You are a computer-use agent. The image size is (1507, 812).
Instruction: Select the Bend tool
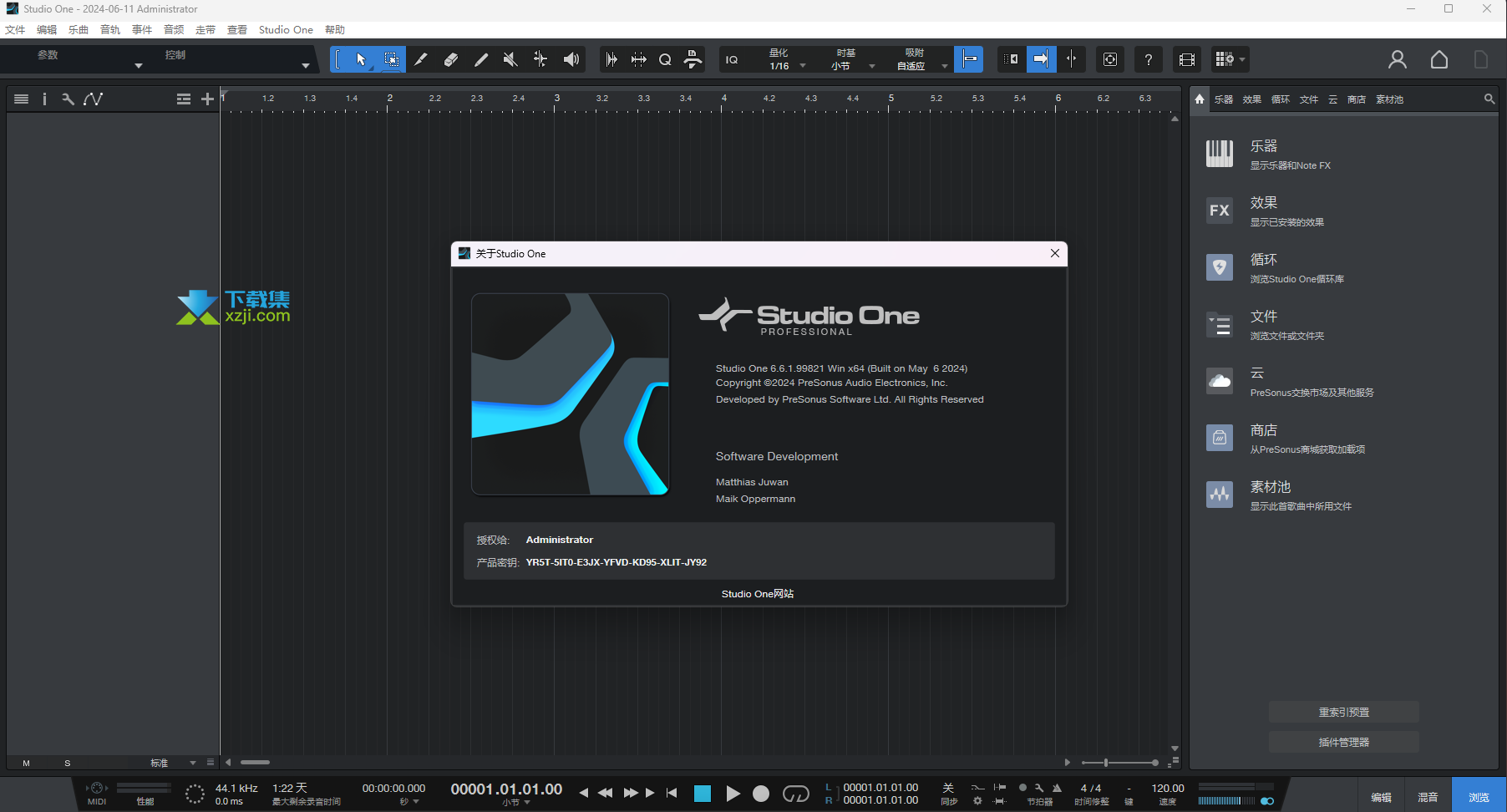point(540,59)
